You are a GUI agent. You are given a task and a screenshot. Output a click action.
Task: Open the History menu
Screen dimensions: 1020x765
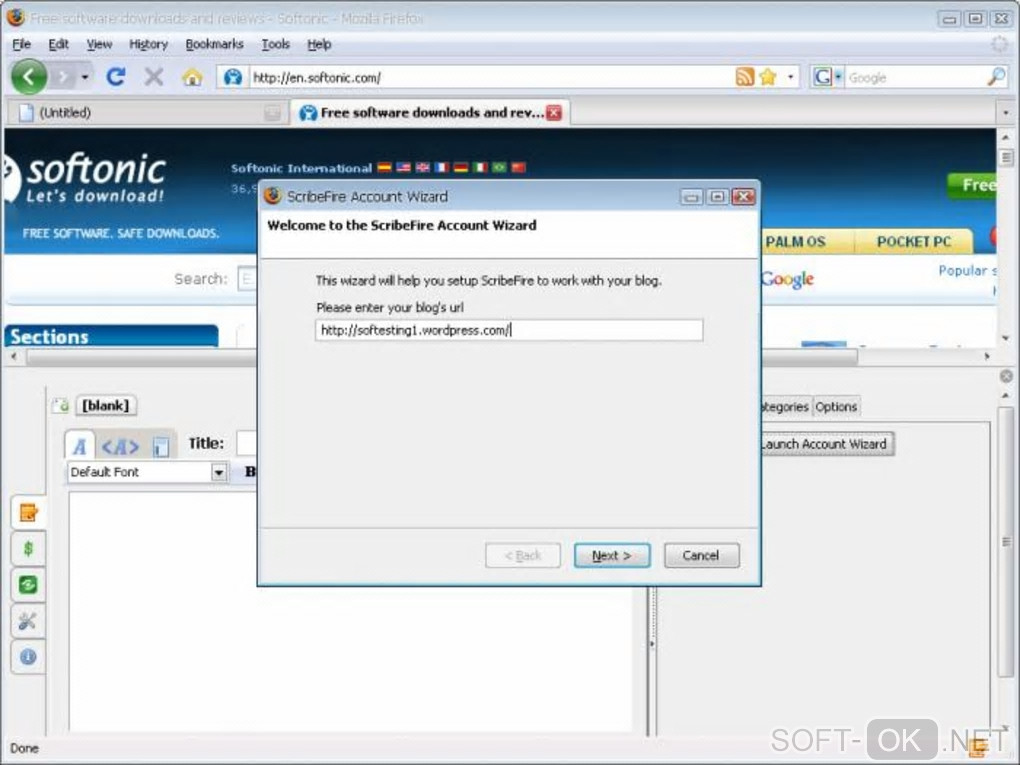pyautogui.click(x=148, y=44)
